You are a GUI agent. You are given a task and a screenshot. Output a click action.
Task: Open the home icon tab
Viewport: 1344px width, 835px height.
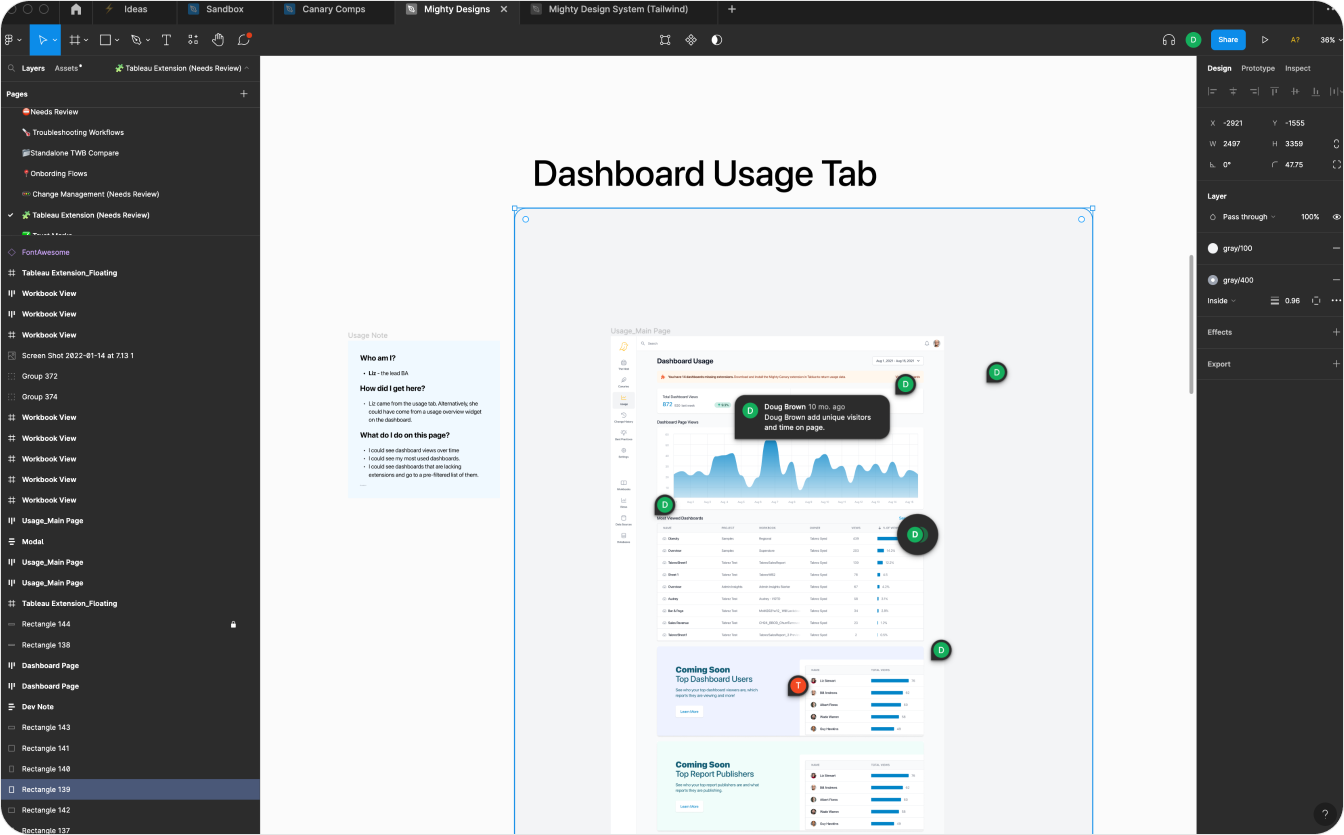(x=76, y=9)
